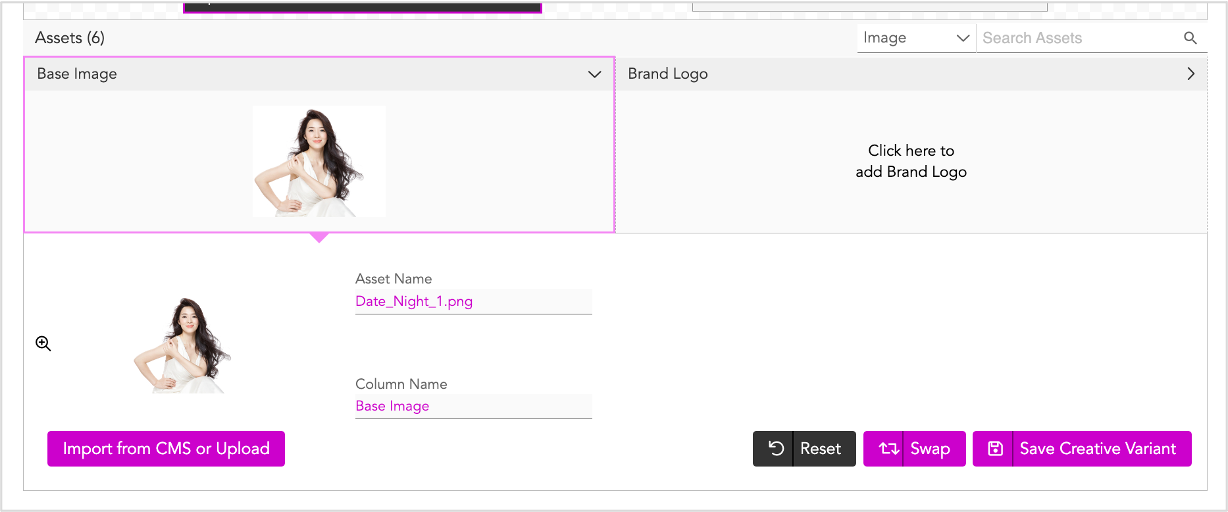Click here to add Brand Logo
Image resolution: width=1228 pixels, height=512 pixels.
911,161
